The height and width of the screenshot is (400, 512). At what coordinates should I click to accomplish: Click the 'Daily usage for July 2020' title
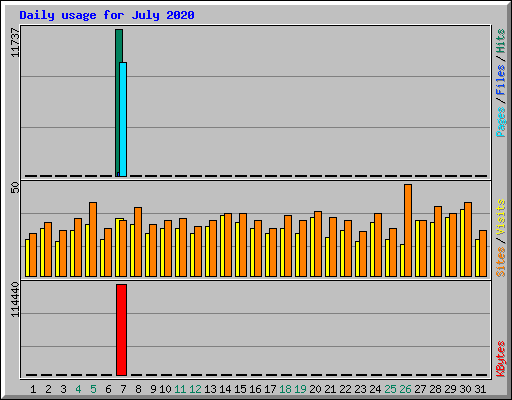tap(107, 15)
